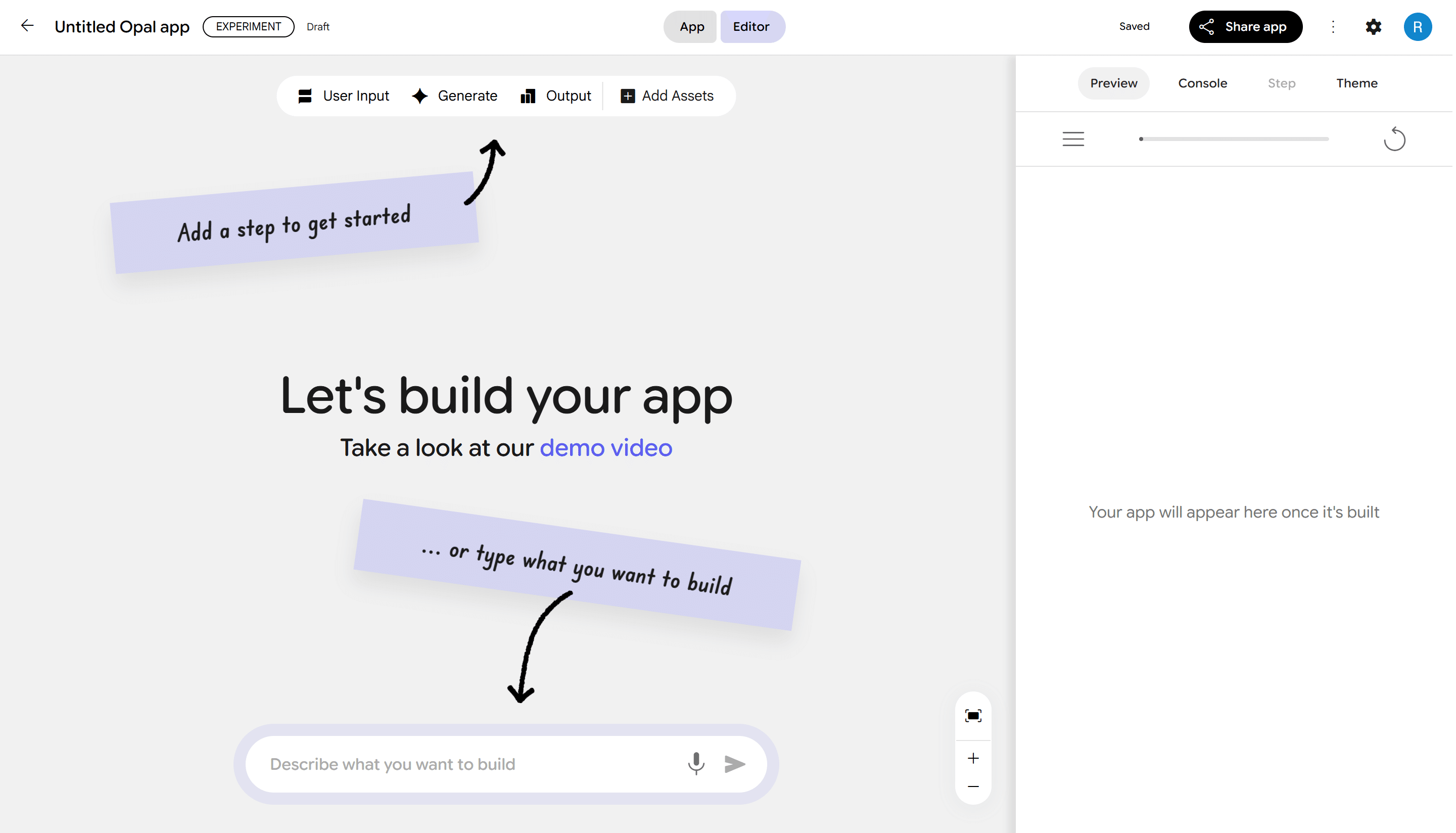Open the R account avatar menu
This screenshot has height=833, width=1456.
tap(1417, 27)
